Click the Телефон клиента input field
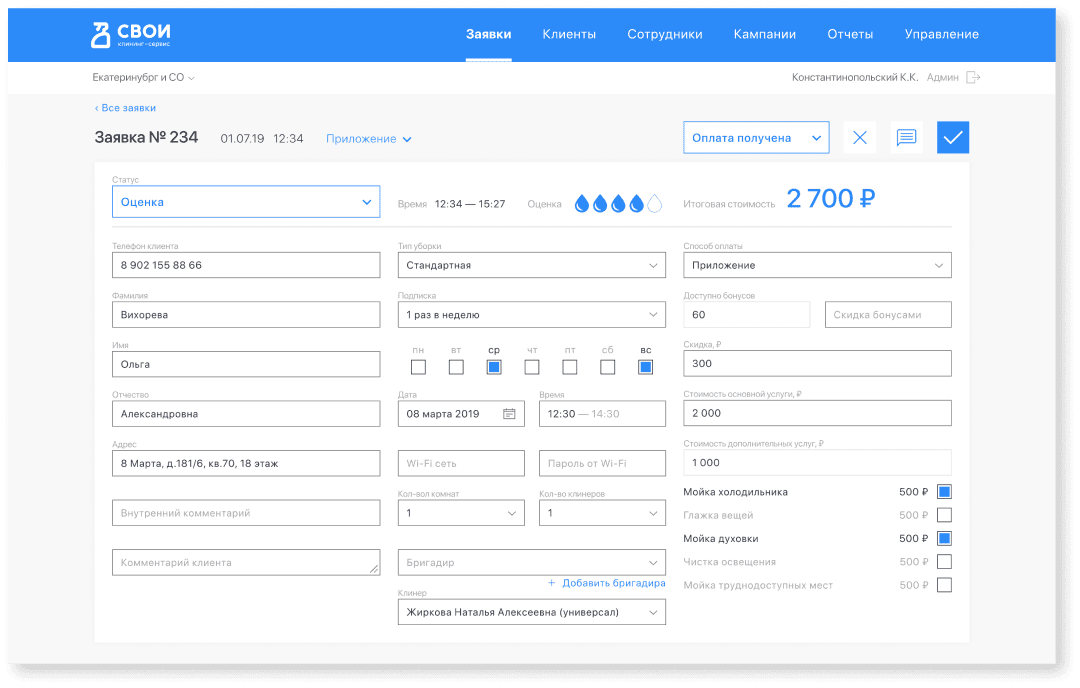This screenshot has width=1080, height=688. tap(246, 265)
